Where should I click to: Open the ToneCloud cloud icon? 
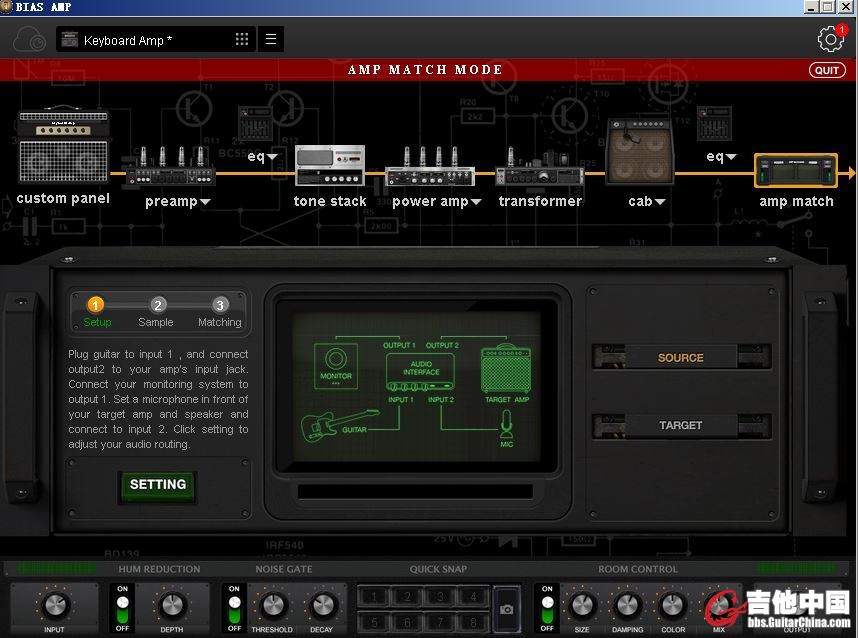(29, 40)
